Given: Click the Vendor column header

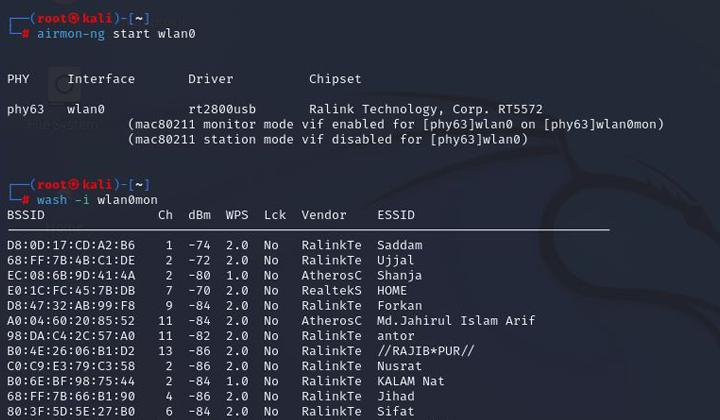Looking at the screenshot, I should coord(324,215).
